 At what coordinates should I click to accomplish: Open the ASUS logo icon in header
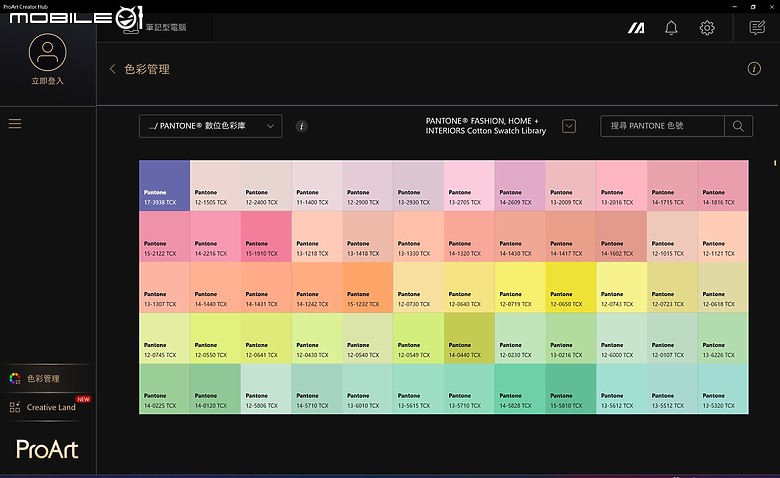point(636,28)
